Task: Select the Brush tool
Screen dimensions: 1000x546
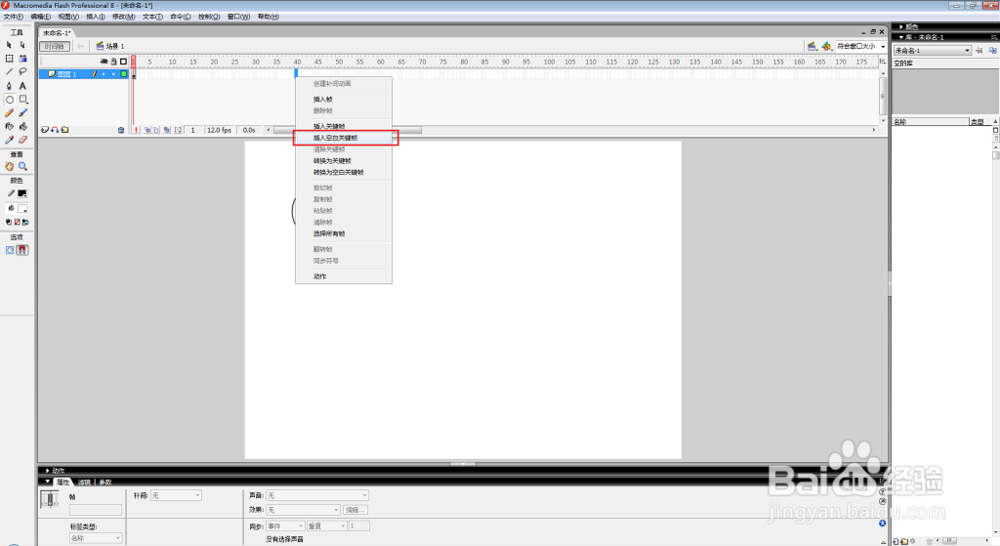Action: coord(22,113)
